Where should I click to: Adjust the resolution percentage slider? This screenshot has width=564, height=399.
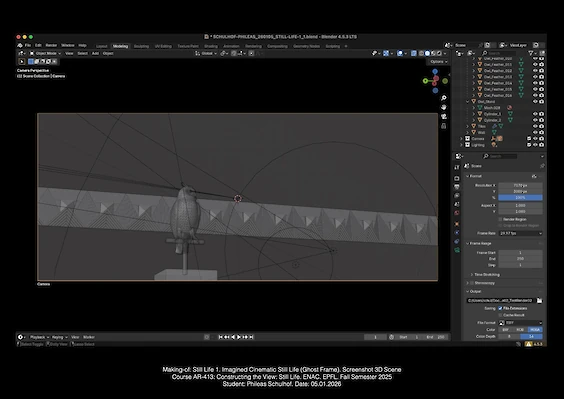coord(520,198)
